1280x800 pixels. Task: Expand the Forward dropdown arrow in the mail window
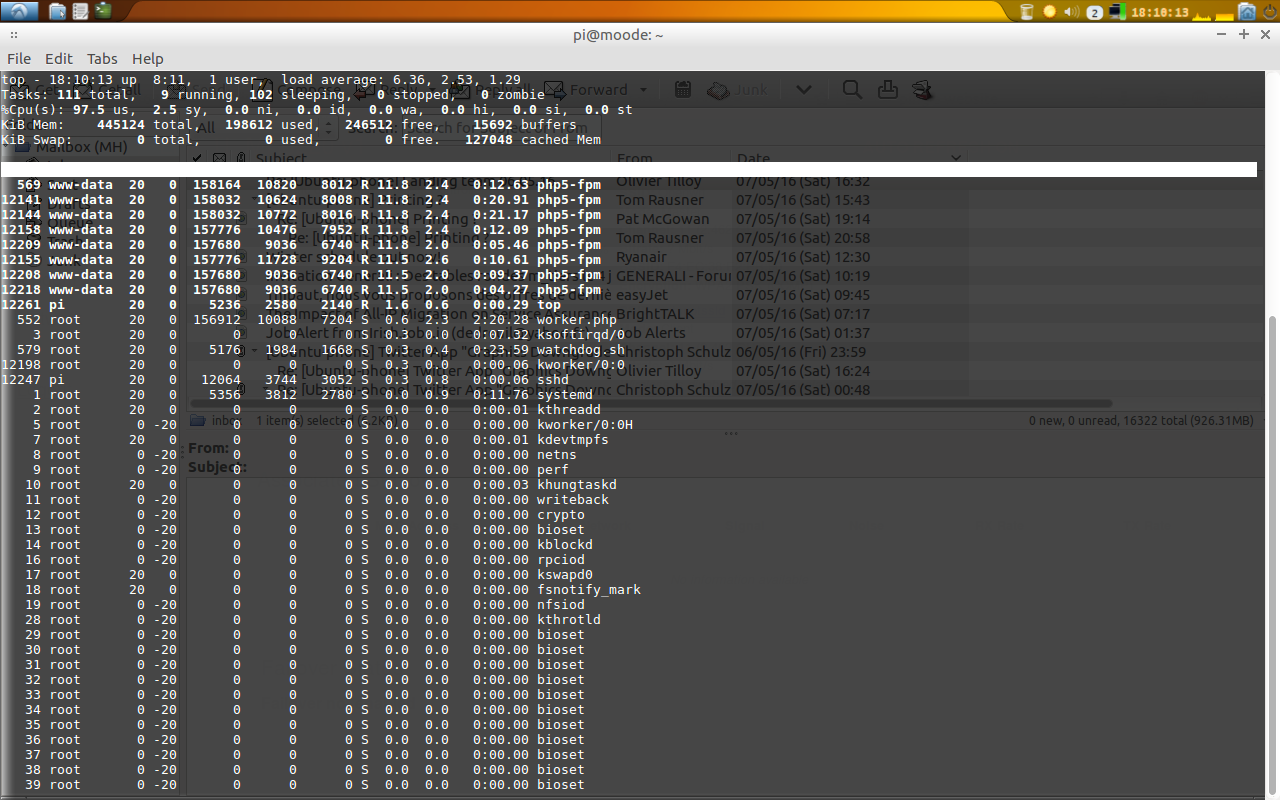tap(643, 89)
